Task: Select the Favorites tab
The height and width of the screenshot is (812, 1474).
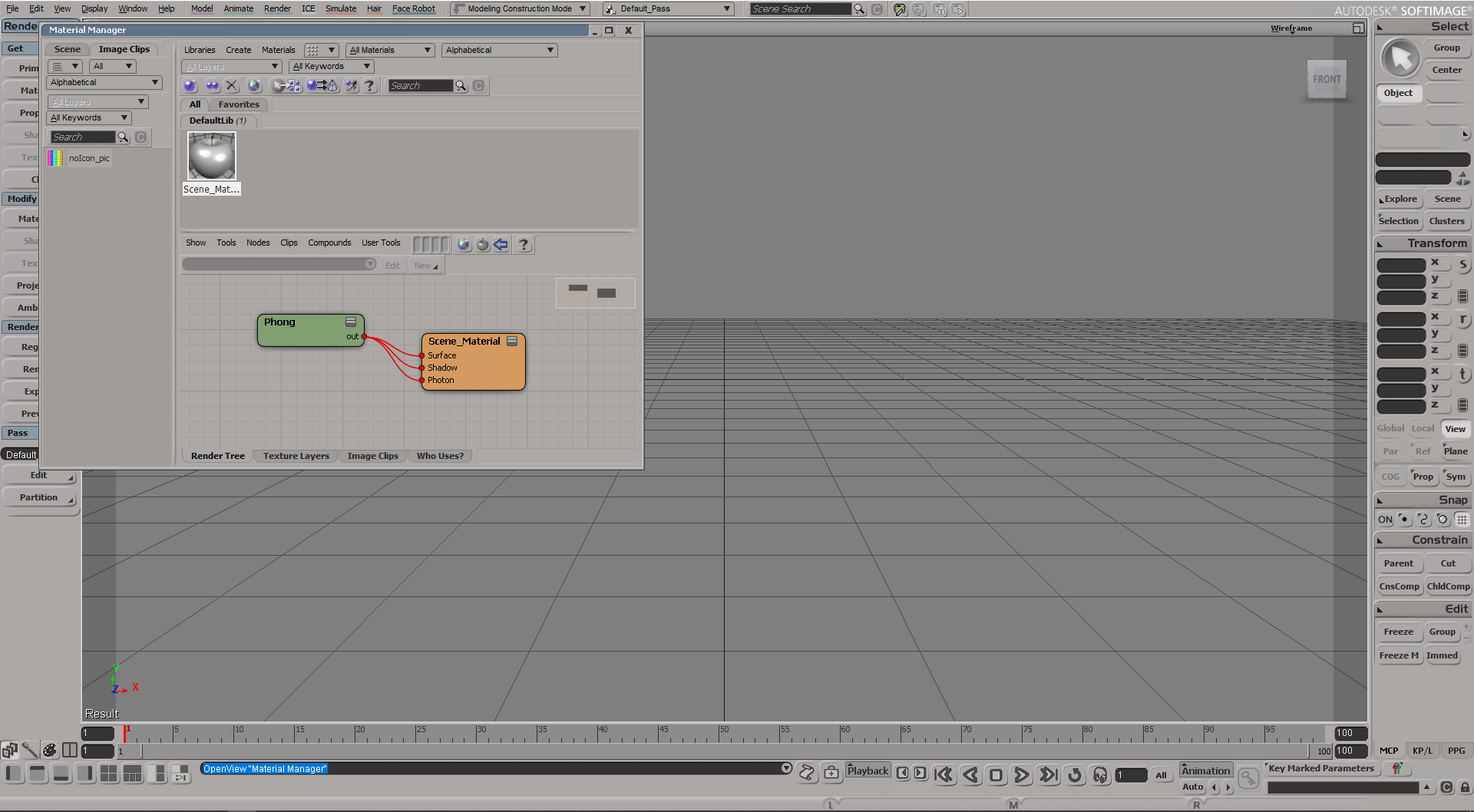Action: [x=239, y=104]
